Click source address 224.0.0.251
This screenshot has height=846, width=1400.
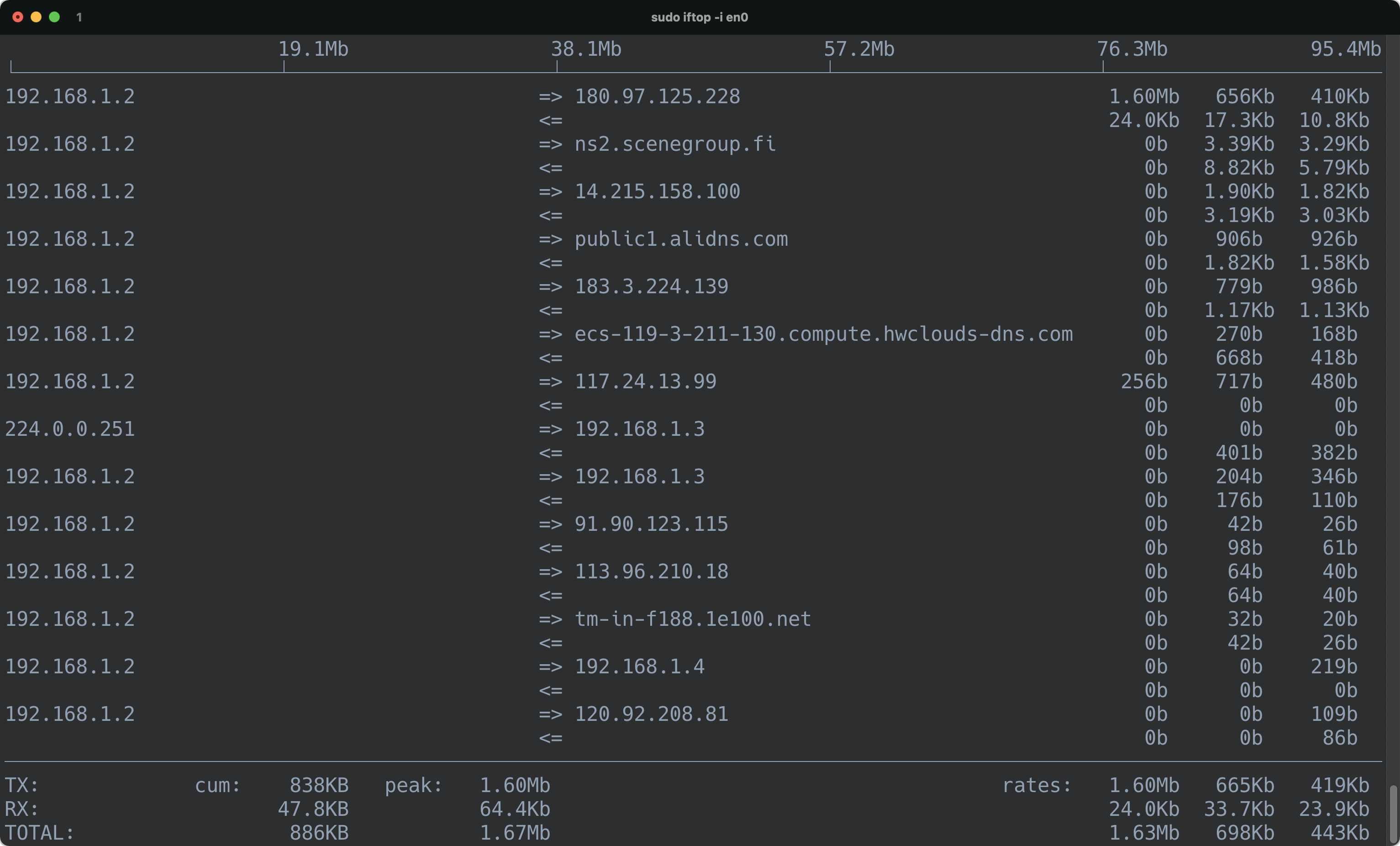(70, 429)
